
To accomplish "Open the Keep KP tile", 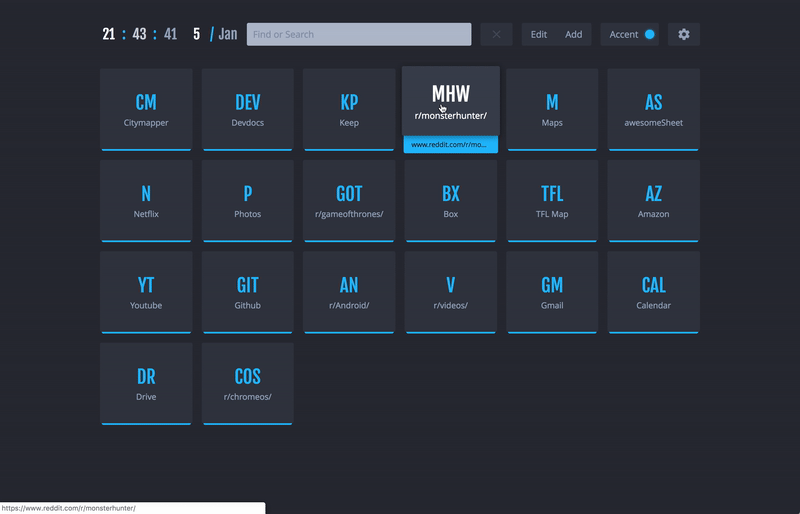I will click(349, 110).
